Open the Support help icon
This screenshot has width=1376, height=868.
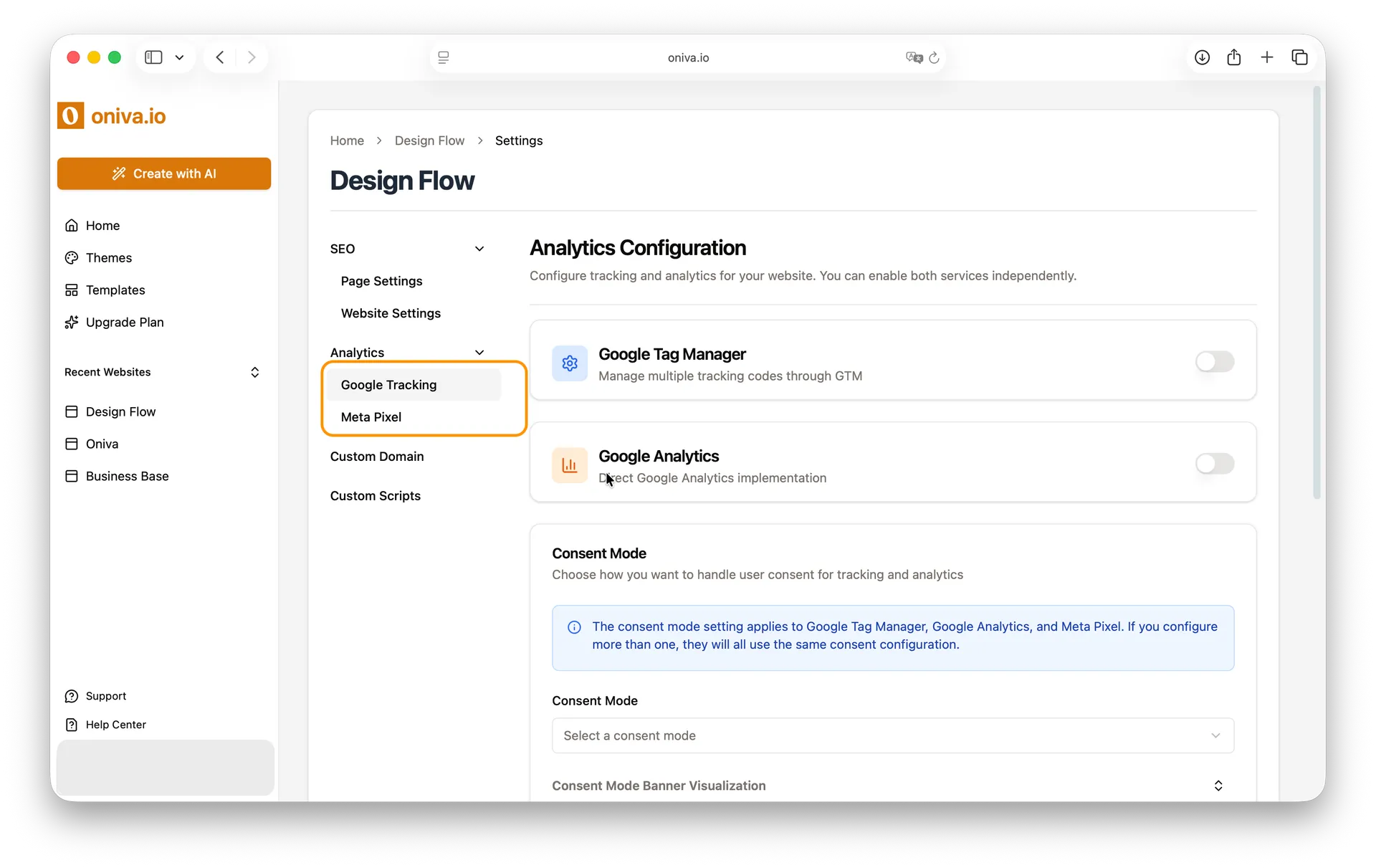point(72,695)
